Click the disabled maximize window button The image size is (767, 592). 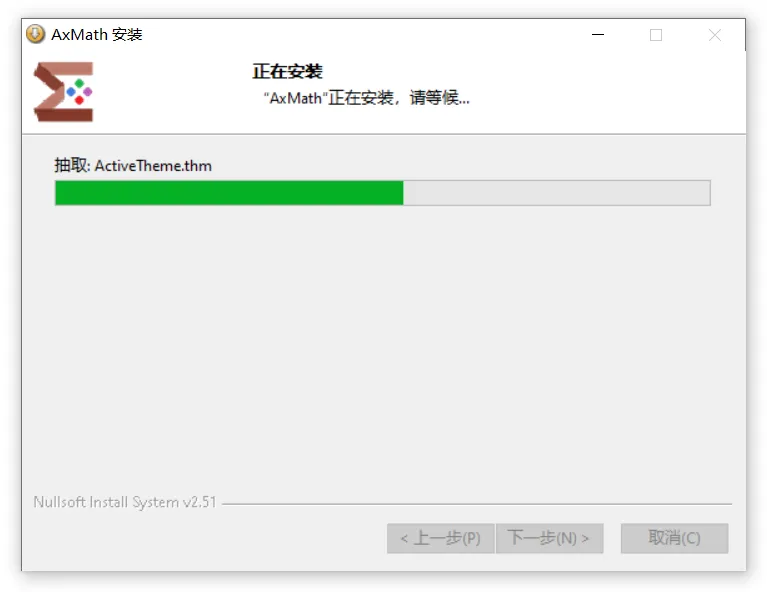(656, 35)
